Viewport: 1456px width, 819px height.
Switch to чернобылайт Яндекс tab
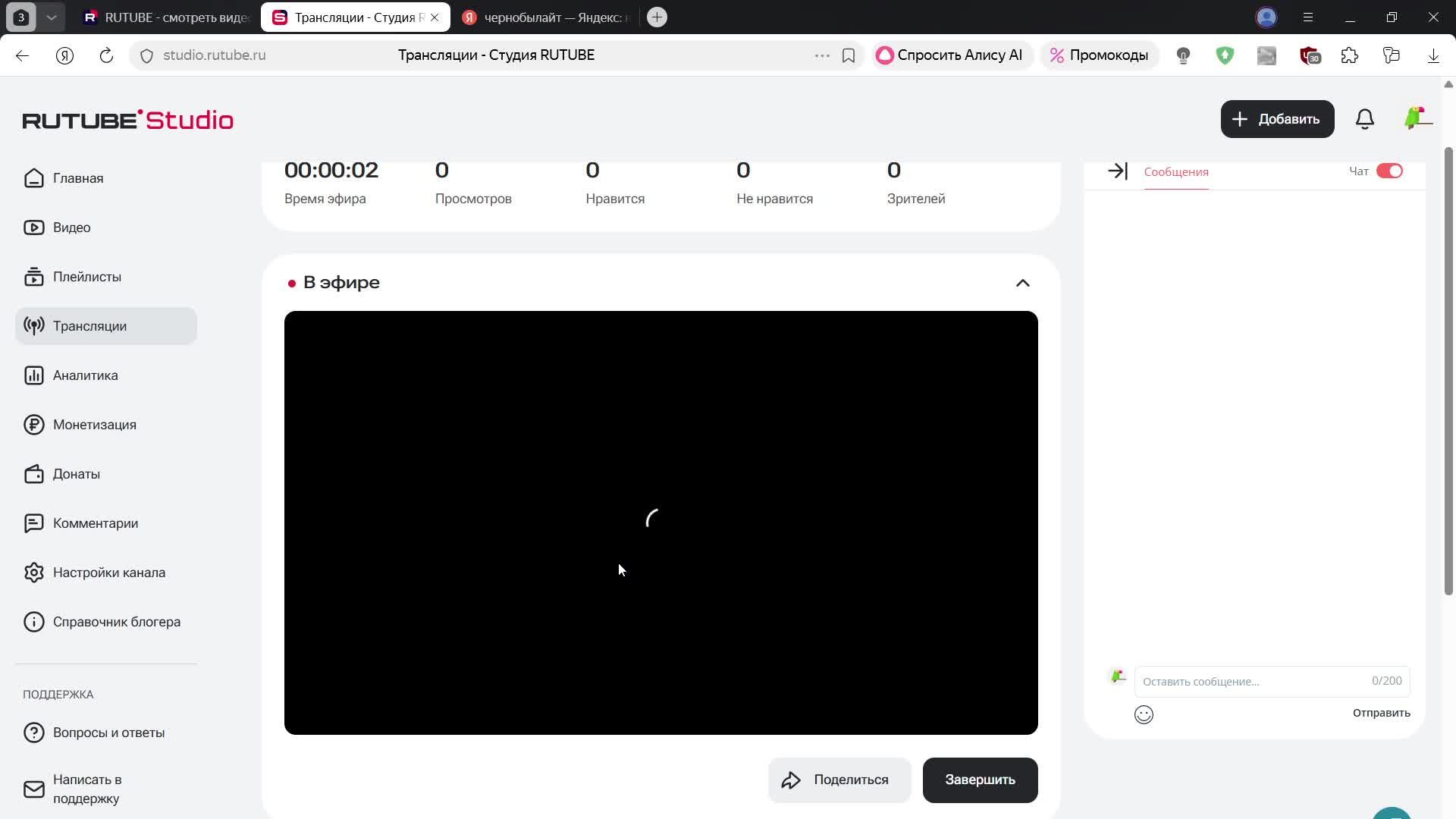(x=546, y=17)
